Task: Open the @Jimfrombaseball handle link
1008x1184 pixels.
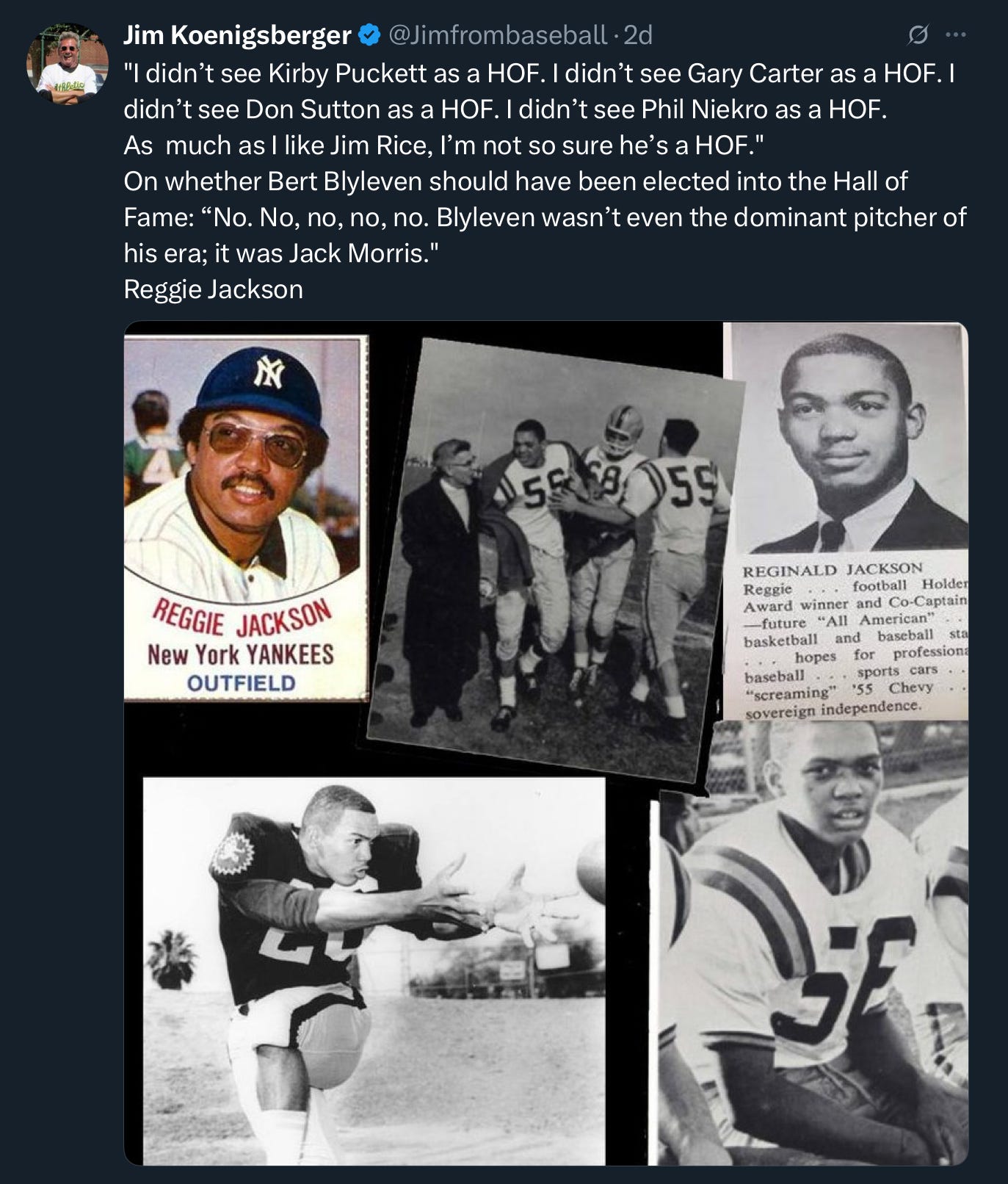Action: point(497,35)
